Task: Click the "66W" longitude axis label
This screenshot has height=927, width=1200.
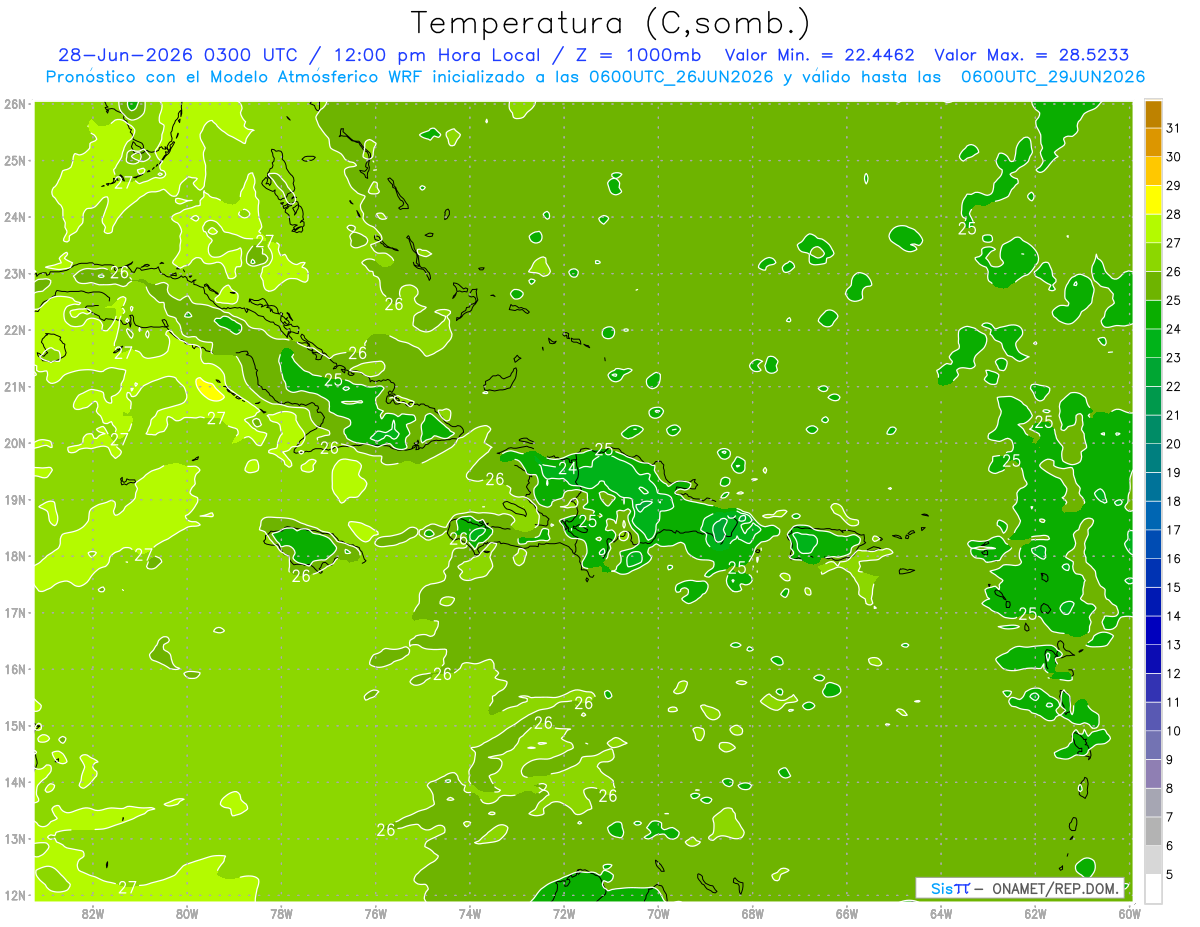Action: 847,913
